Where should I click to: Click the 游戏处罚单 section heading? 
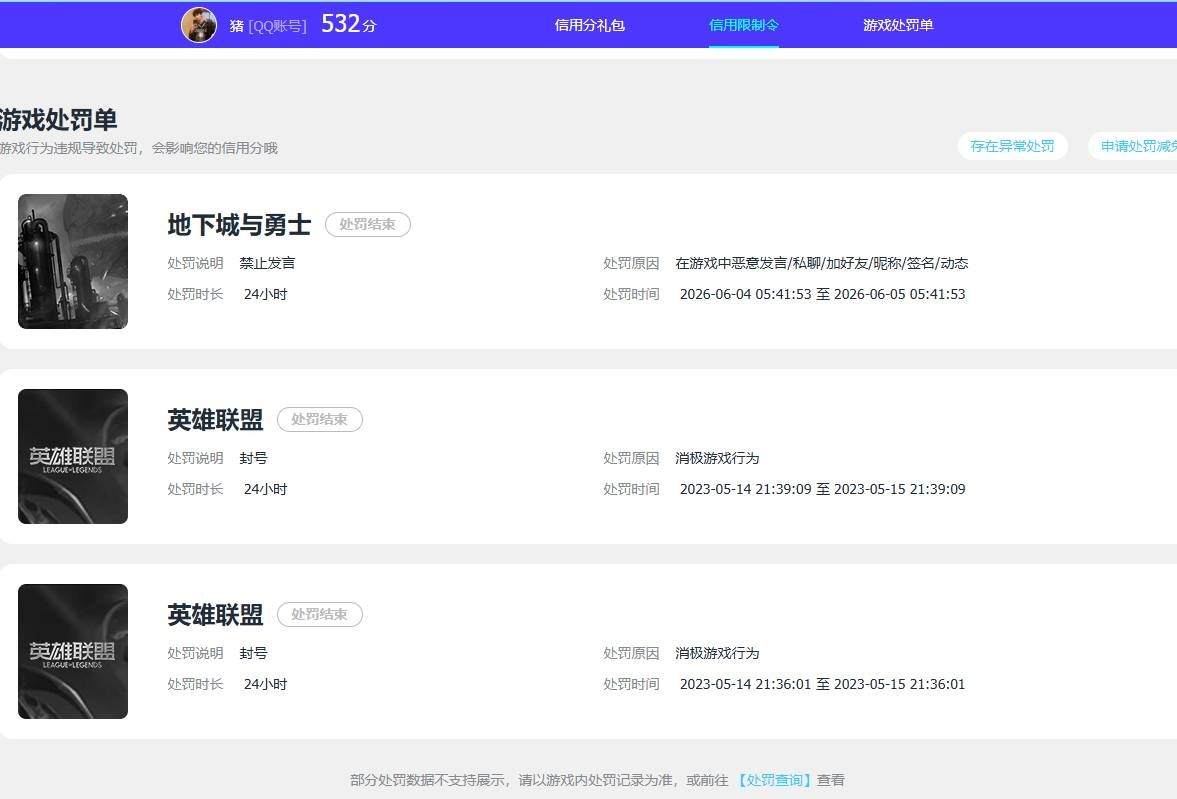click(x=59, y=120)
